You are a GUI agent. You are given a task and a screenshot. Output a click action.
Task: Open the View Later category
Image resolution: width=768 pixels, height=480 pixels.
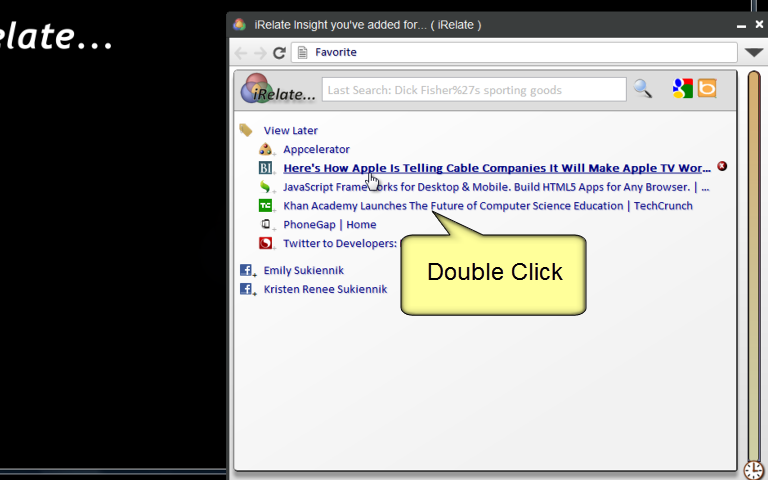290,130
